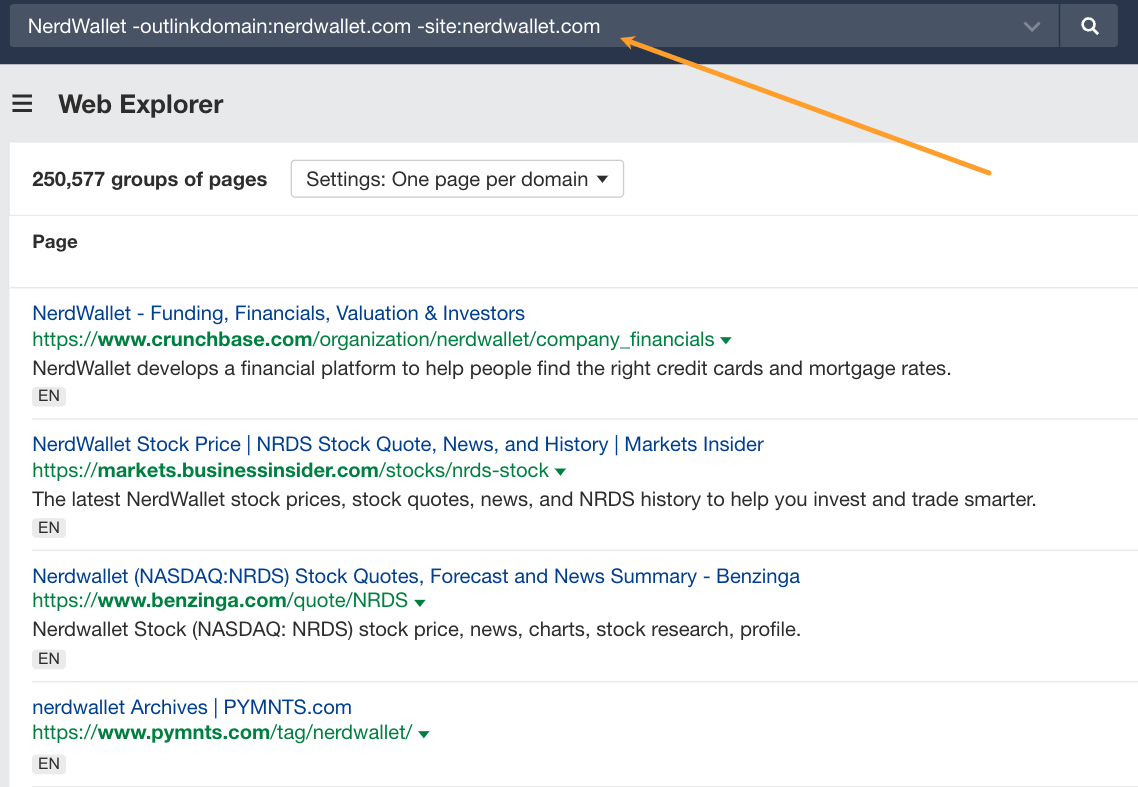Expand the caret beside the Benzinga URL

point(419,602)
